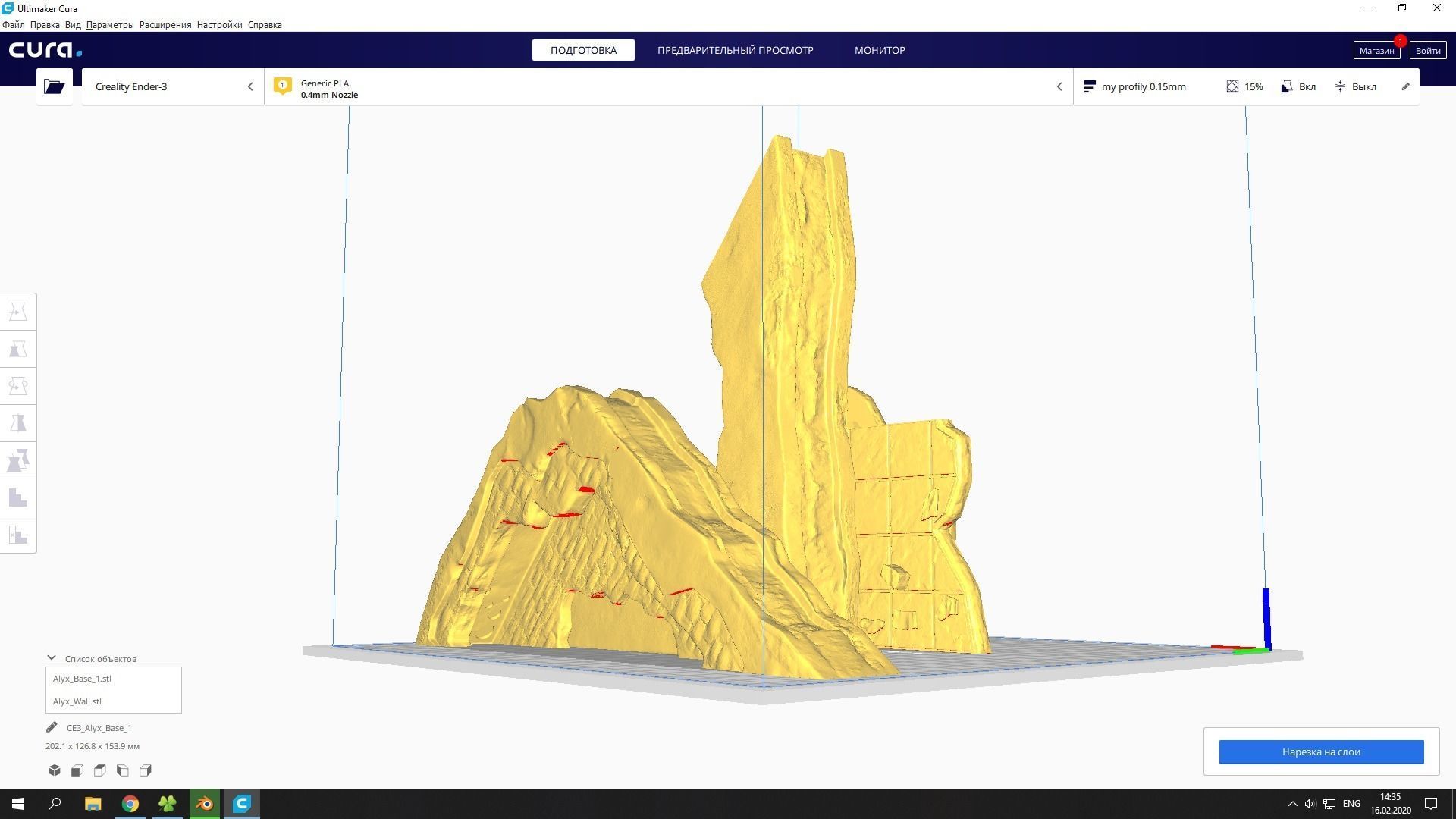Switch to front view cube icon
The image size is (1456, 819).
coord(77,770)
